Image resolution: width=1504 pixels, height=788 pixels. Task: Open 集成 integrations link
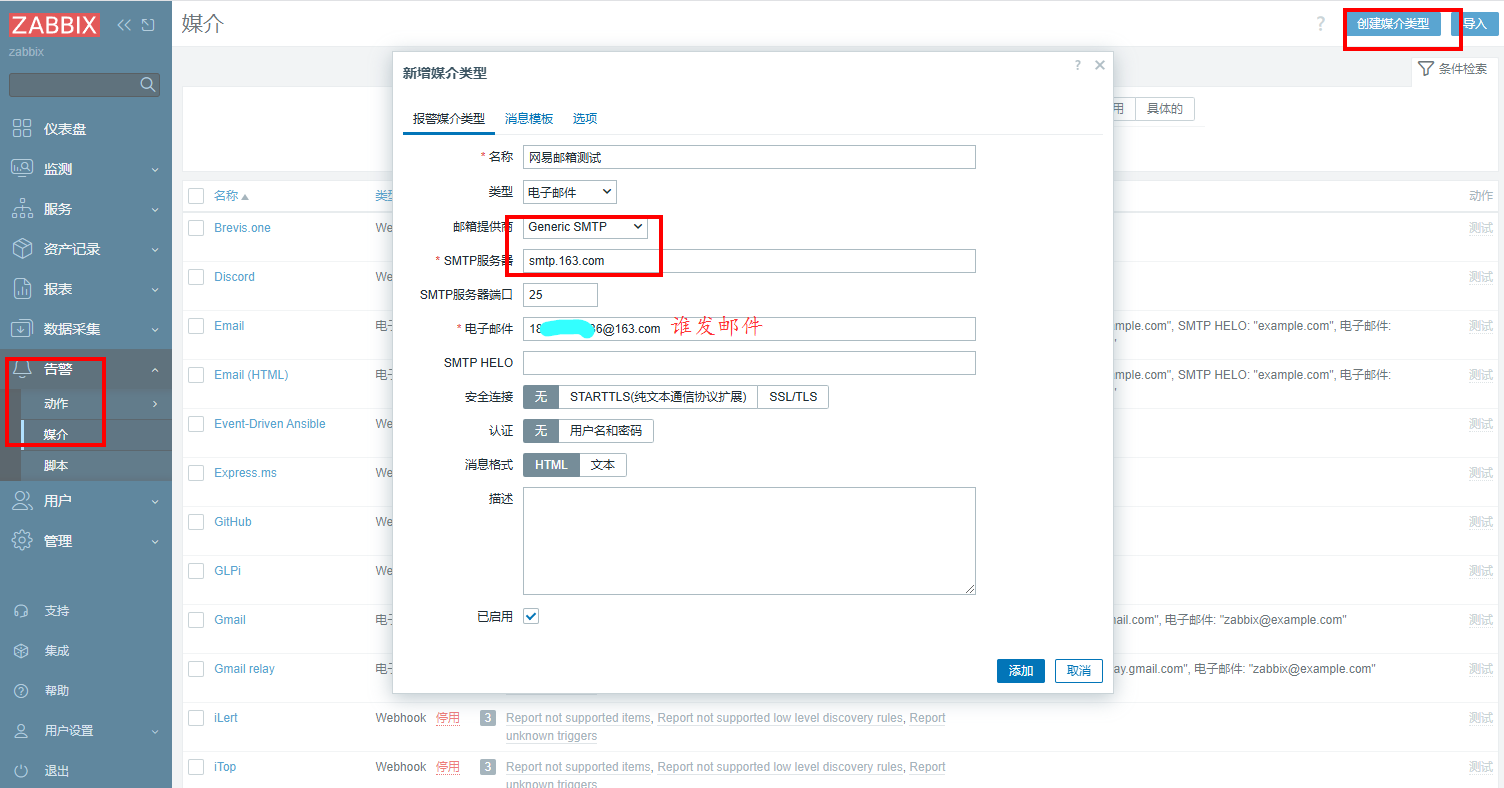coord(85,651)
